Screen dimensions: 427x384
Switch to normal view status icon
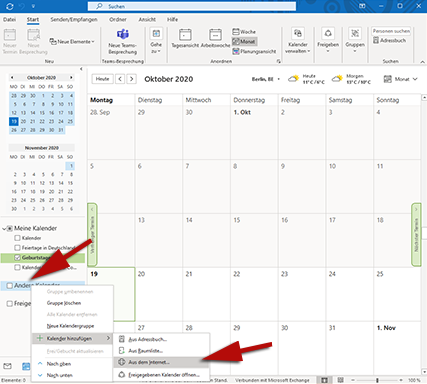click(x=324, y=380)
